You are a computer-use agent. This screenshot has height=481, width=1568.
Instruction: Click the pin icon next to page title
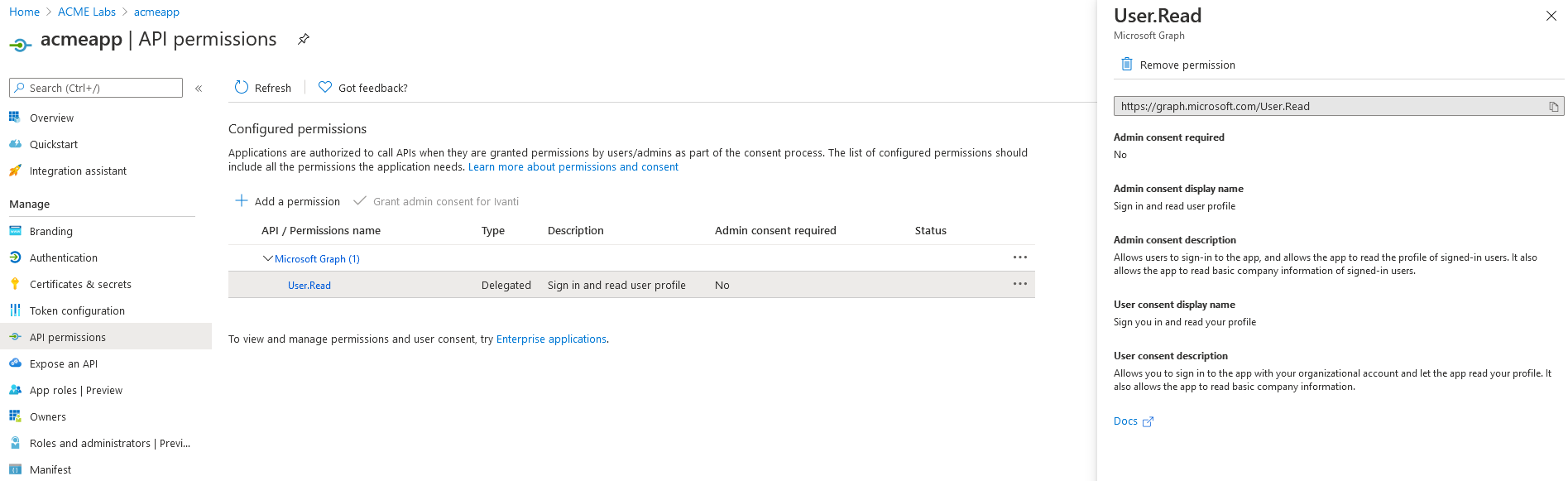pos(304,39)
